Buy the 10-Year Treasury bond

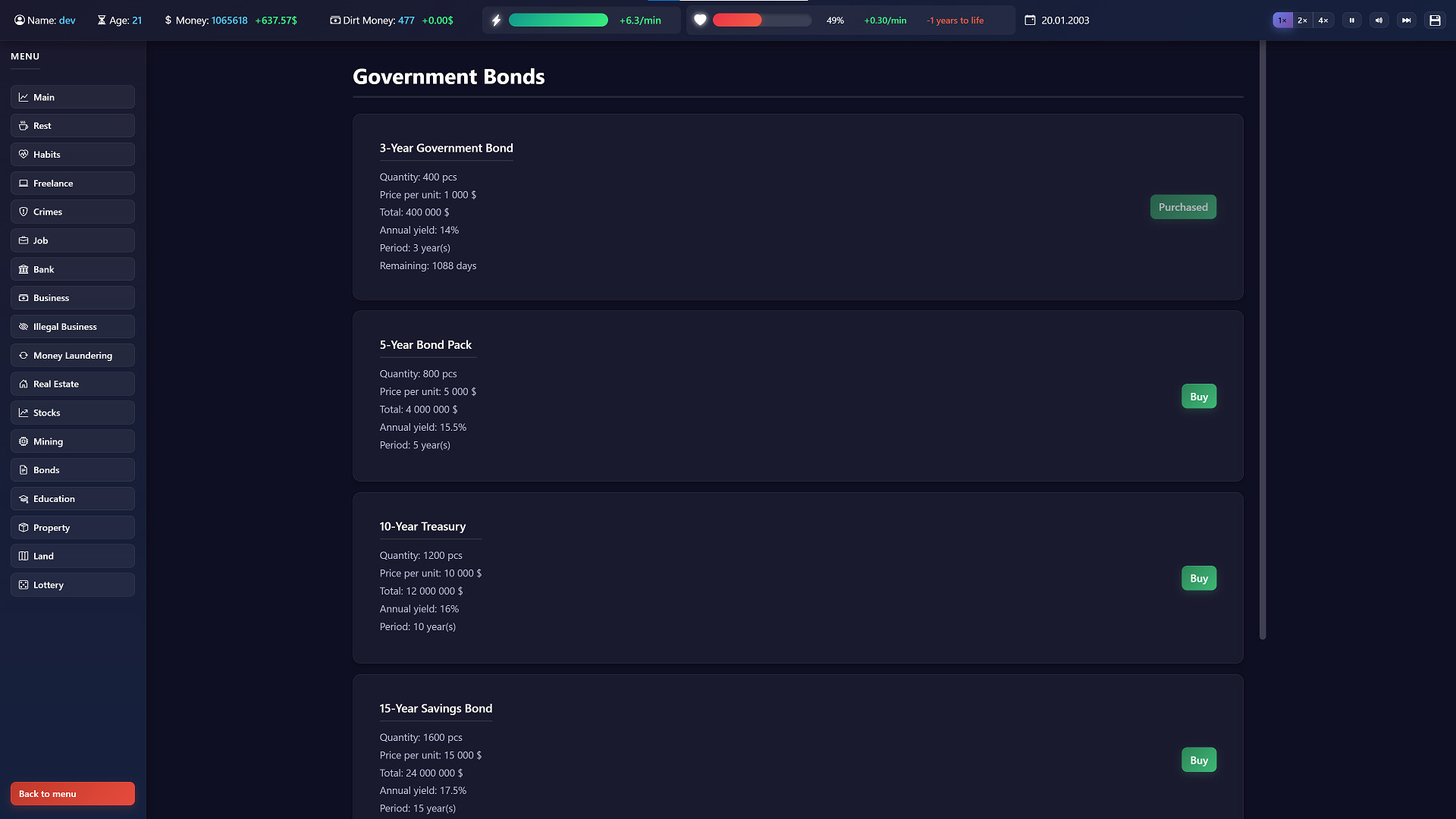click(x=1198, y=579)
